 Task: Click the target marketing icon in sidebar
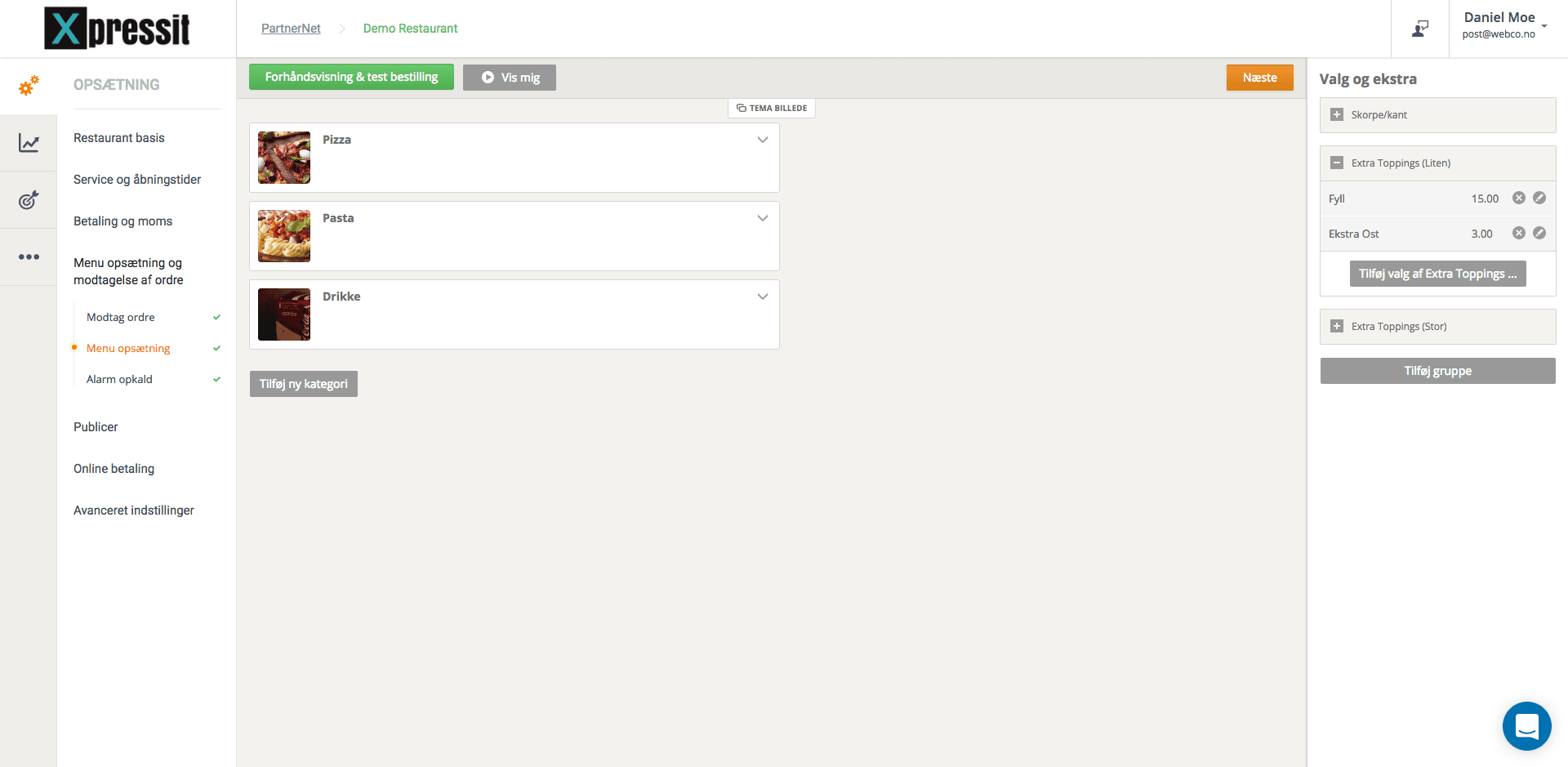coord(29,200)
